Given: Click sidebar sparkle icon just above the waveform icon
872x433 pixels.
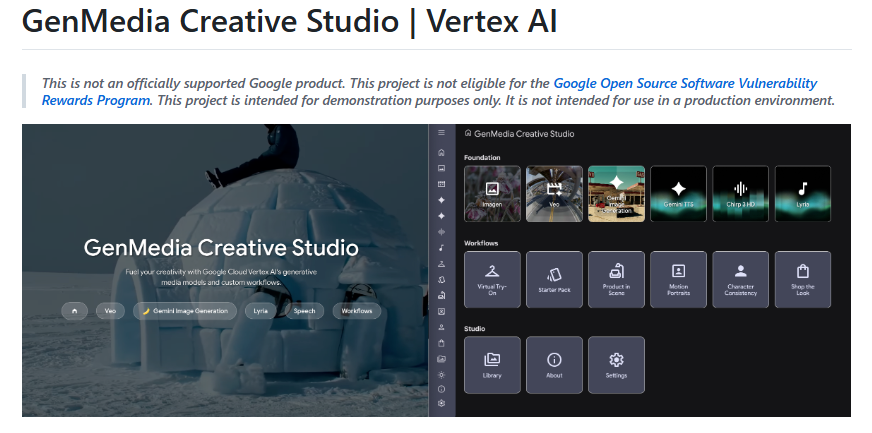Looking at the screenshot, I should coord(441,216).
